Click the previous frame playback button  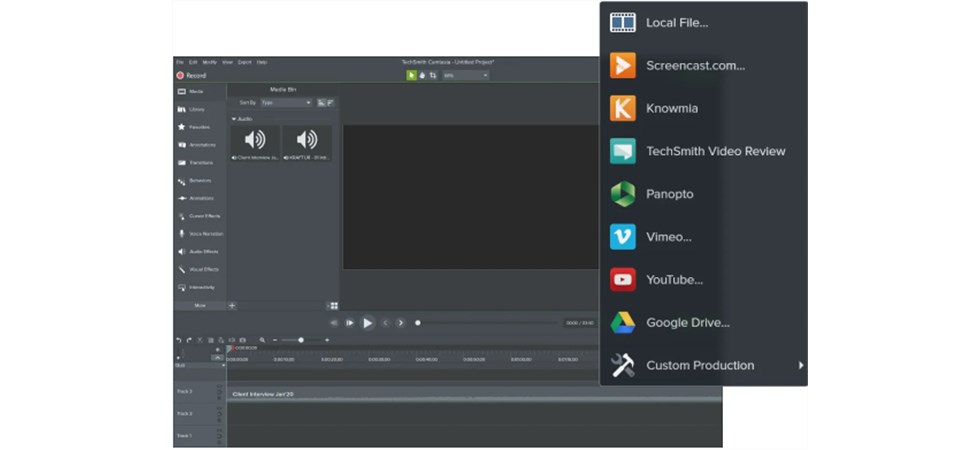[x=334, y=323]
